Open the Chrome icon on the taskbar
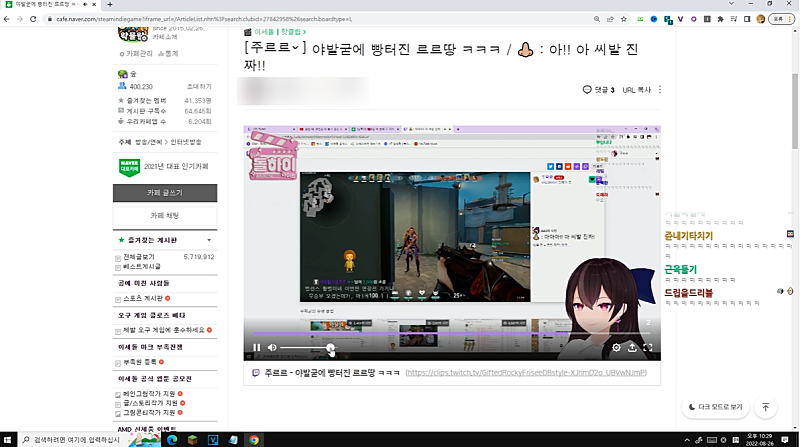This screenshot has width=800, height=447. (254, 440)
